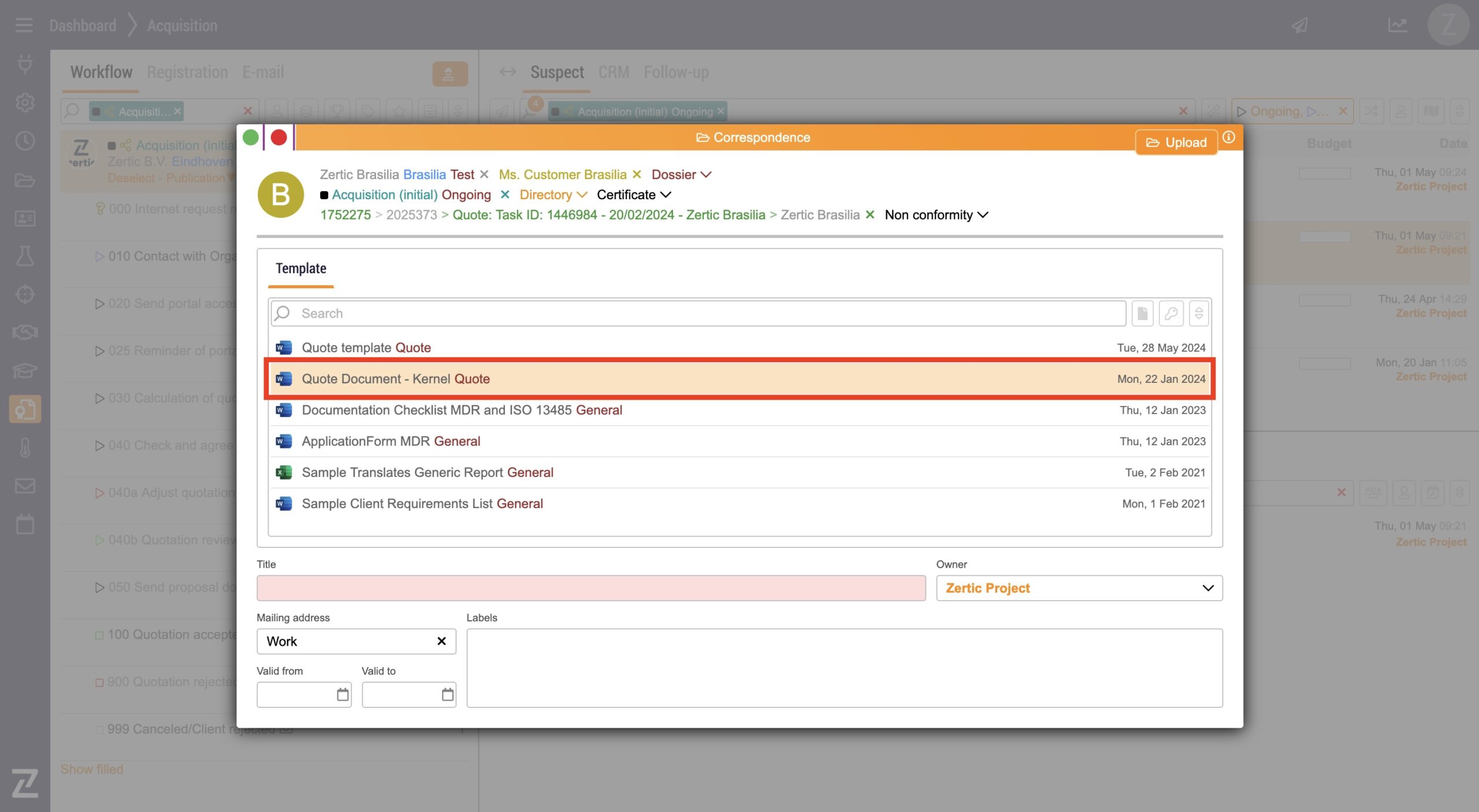Click the hamburger menu icon at top left

click(x=24, y=25)
